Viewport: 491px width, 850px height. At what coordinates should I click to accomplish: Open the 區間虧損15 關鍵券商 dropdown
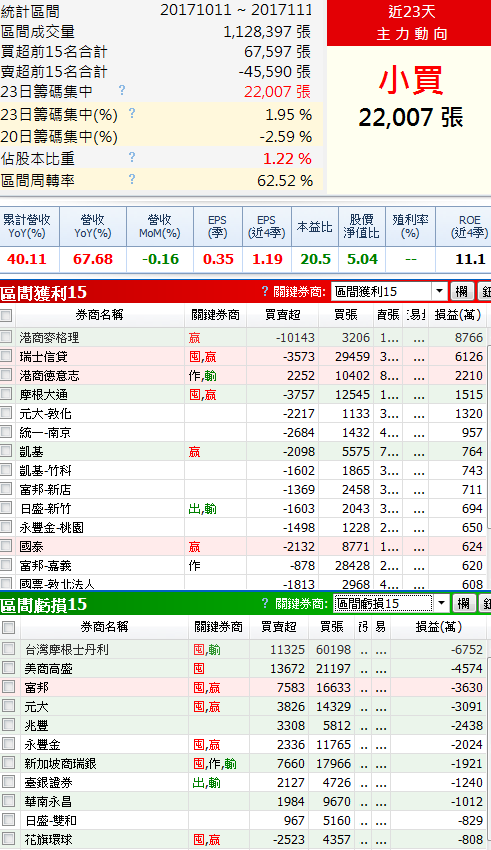tap(442, 603)
